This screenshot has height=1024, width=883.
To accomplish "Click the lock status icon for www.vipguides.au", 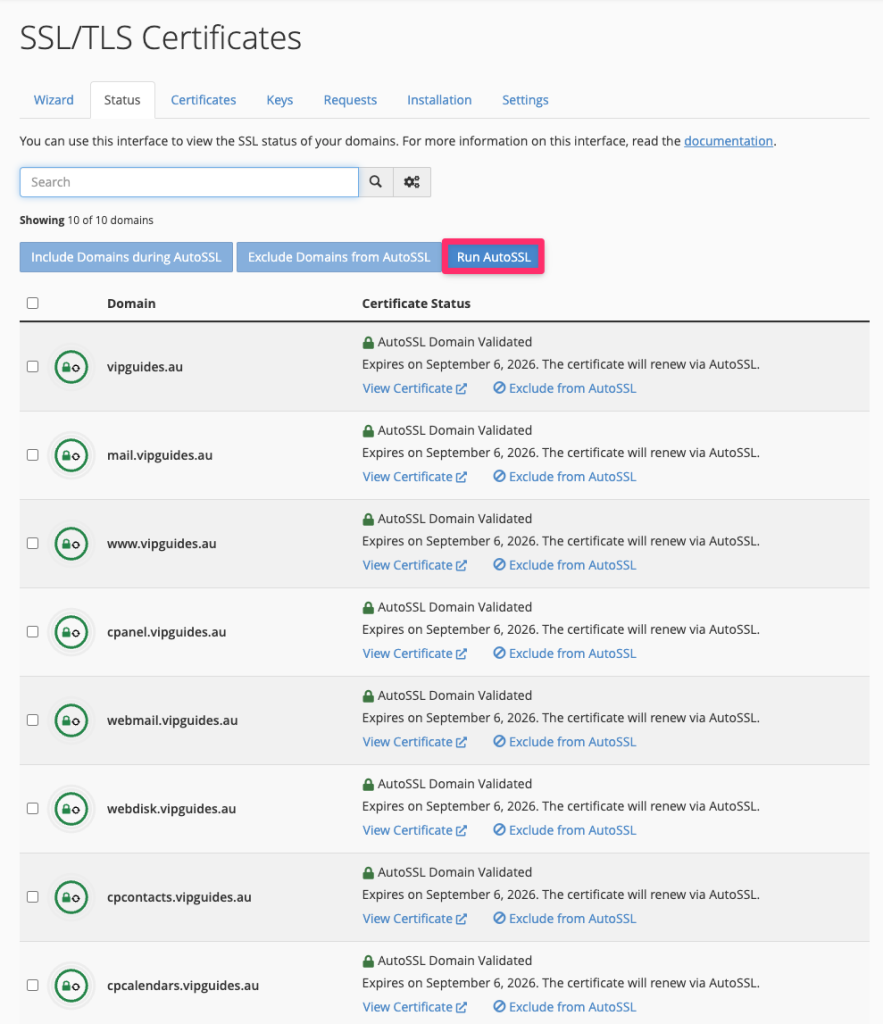I will pos(71,543).
